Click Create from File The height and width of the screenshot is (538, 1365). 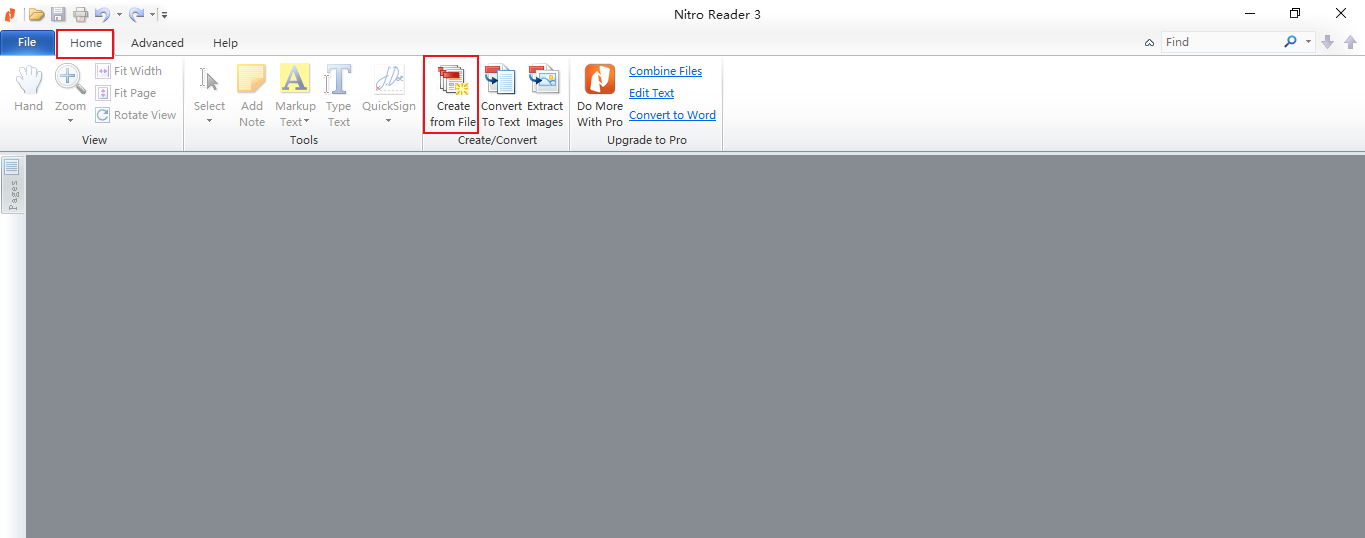[453, 96]
